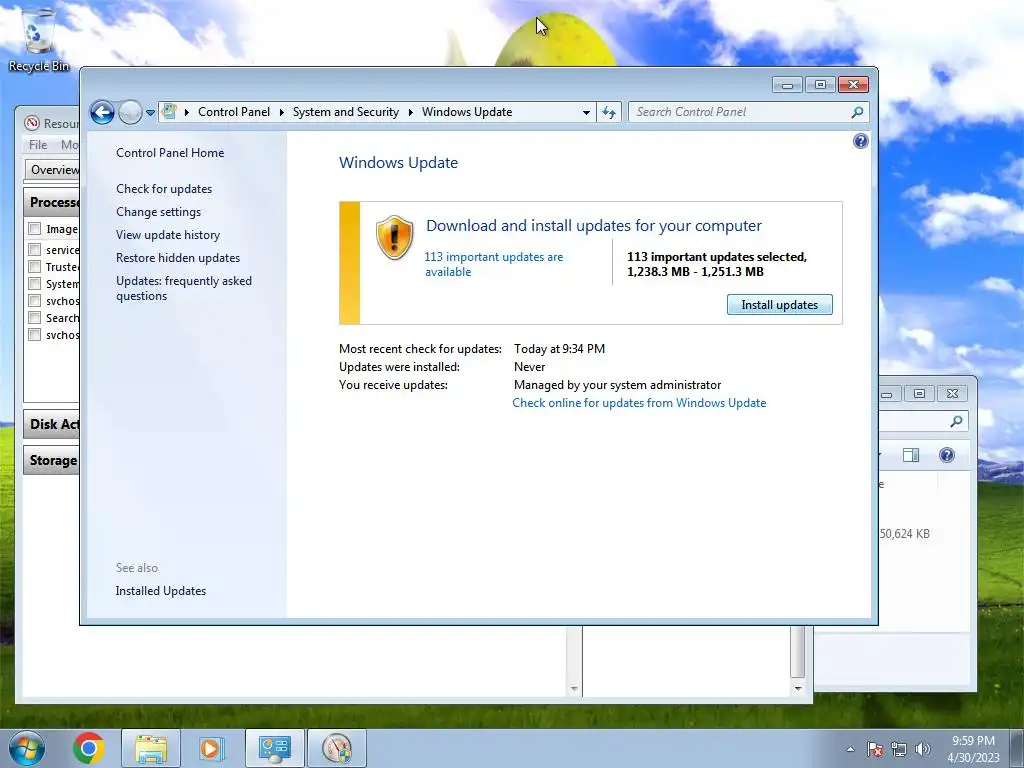Toggle the preview pane icon in Explorer window

(910, 455)
